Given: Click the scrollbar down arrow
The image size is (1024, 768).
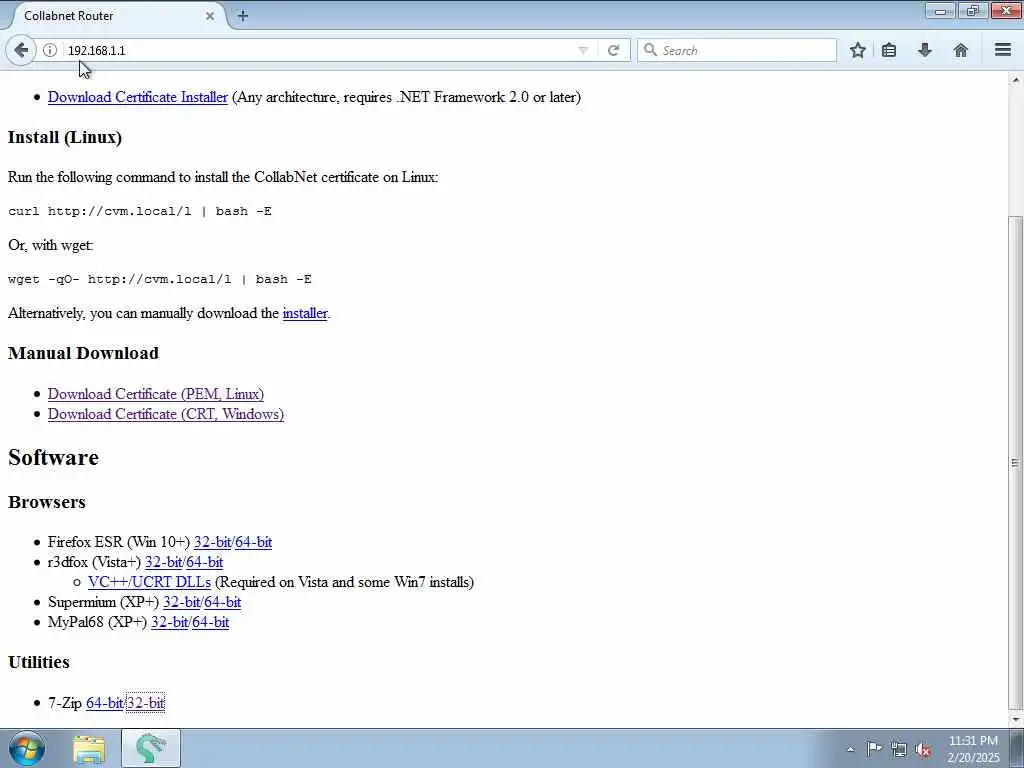Looking at the screenshot, I should click(1015, 720).
